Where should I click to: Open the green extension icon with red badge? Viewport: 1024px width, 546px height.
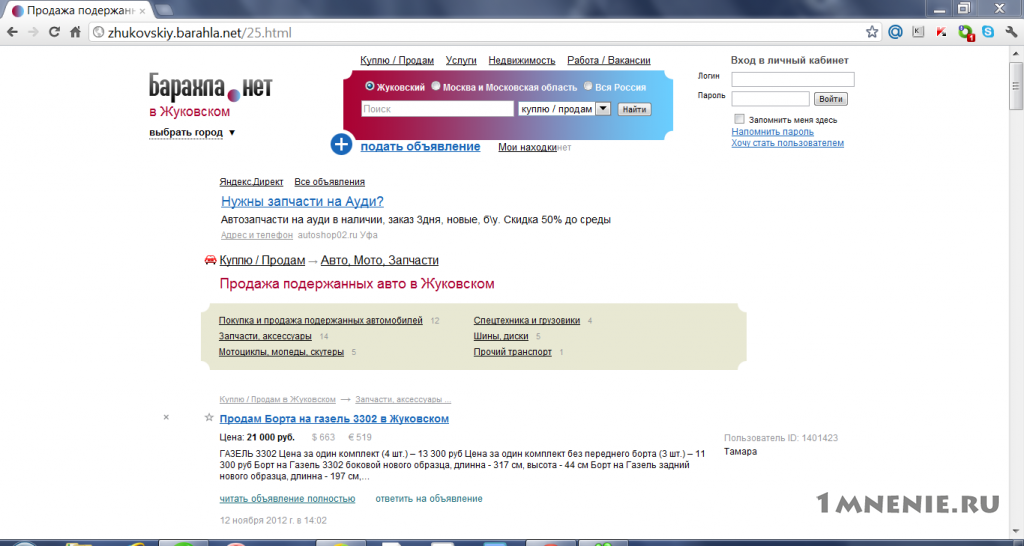click(x=966, y=32)
